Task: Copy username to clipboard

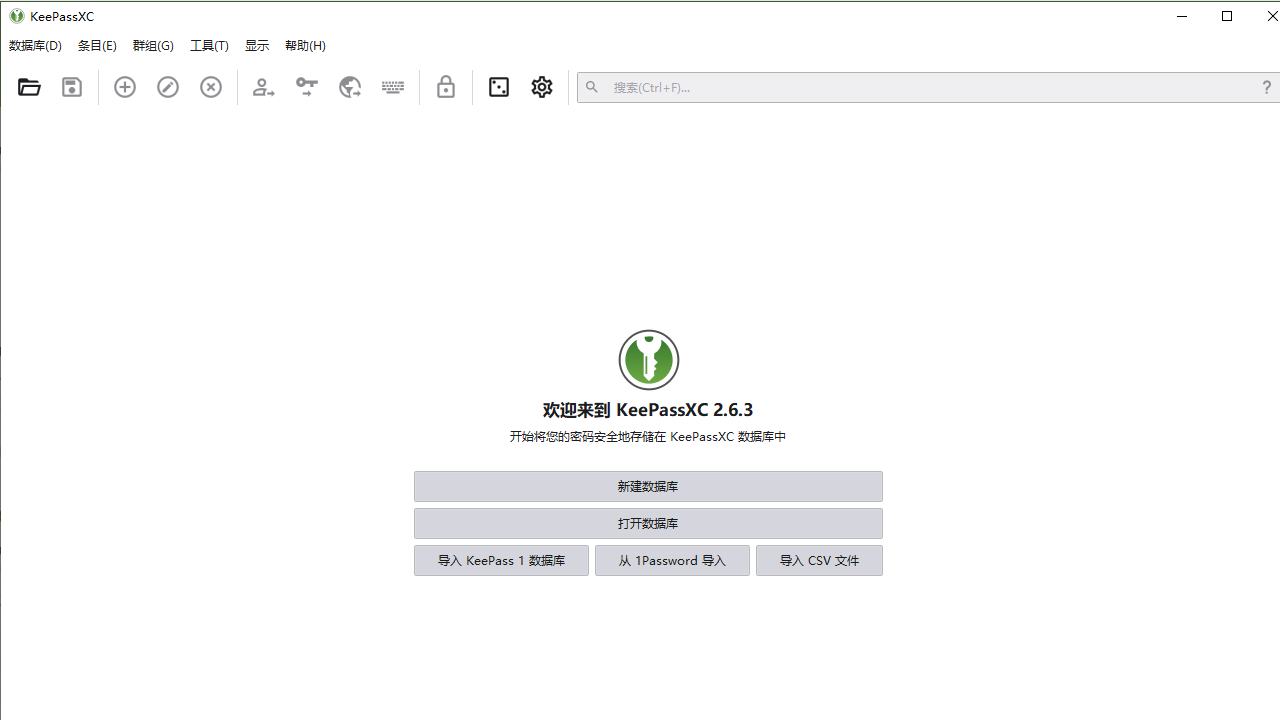Action: point(262,87)
